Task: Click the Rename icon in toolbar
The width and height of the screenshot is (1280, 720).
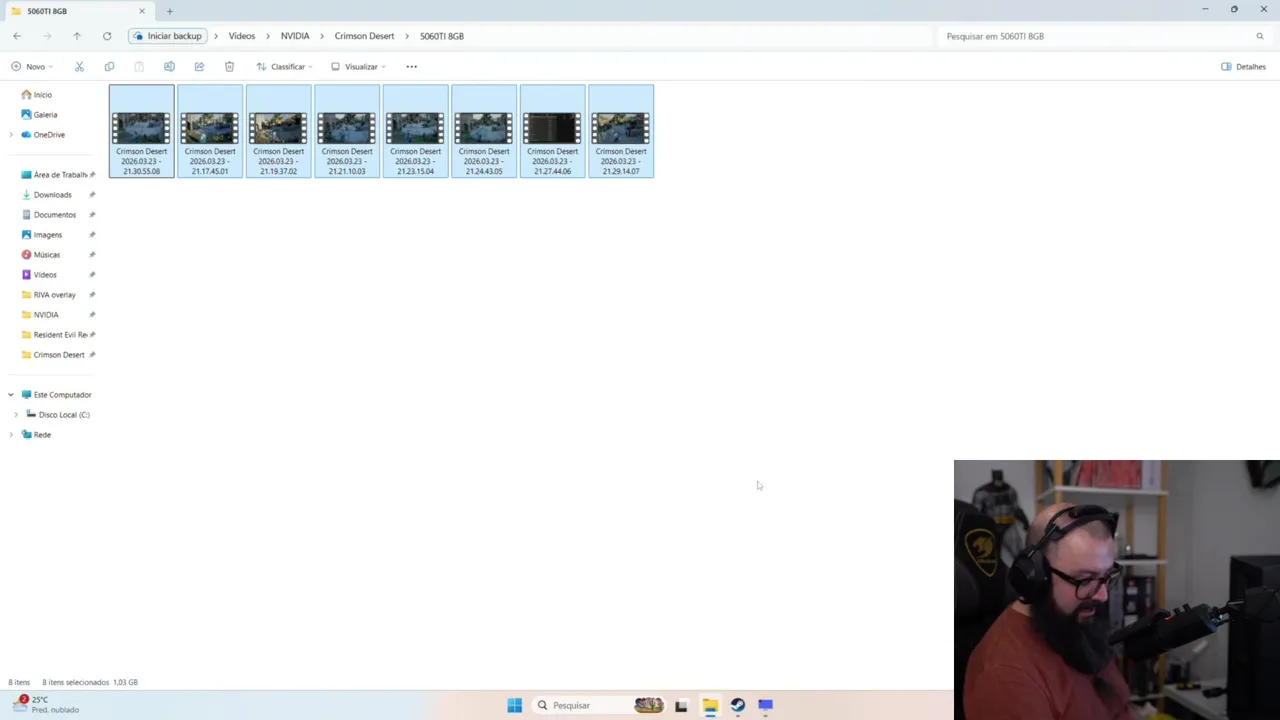Action: [169, 67]
